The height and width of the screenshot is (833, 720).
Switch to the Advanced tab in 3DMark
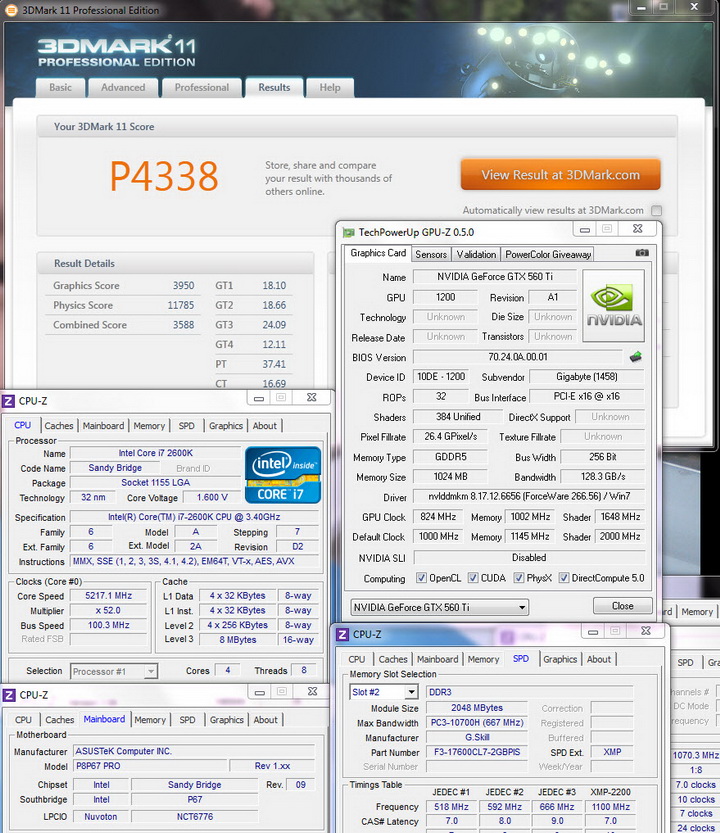point(123,88)
